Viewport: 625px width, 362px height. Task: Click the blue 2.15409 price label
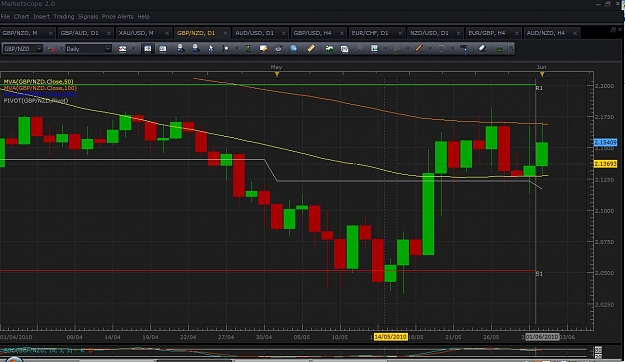pos(605,142)
